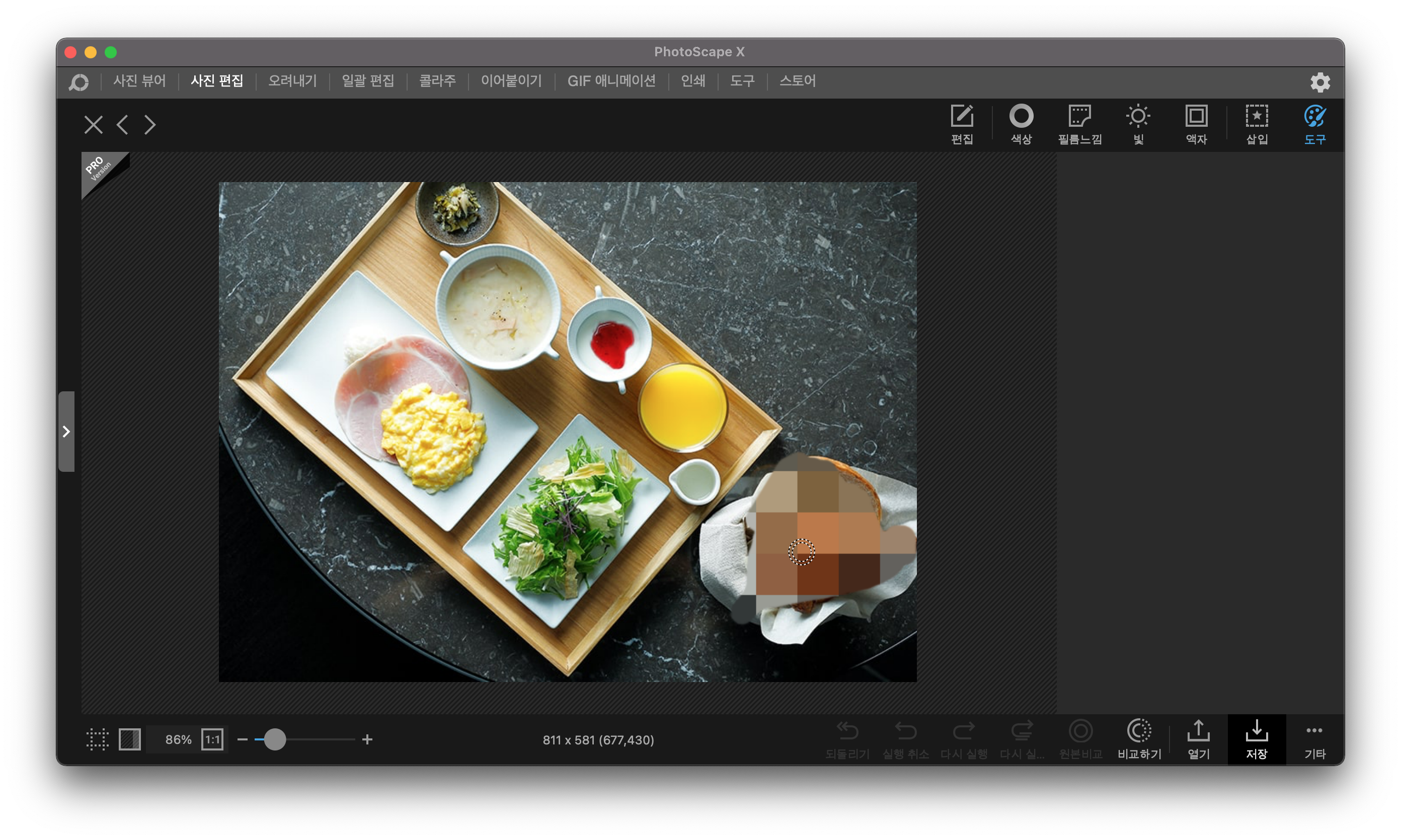
Task: Click the 열기 (Open) upload icon
Action: pos(1198,731)
